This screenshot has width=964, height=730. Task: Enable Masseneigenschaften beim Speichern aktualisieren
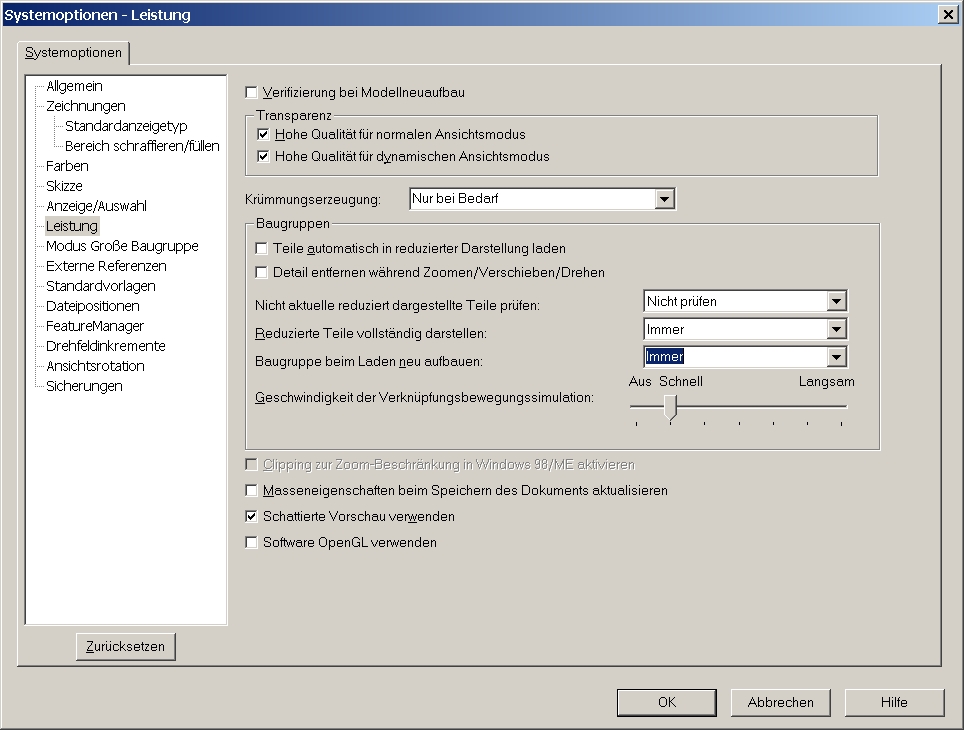click(x=251, y=490)
